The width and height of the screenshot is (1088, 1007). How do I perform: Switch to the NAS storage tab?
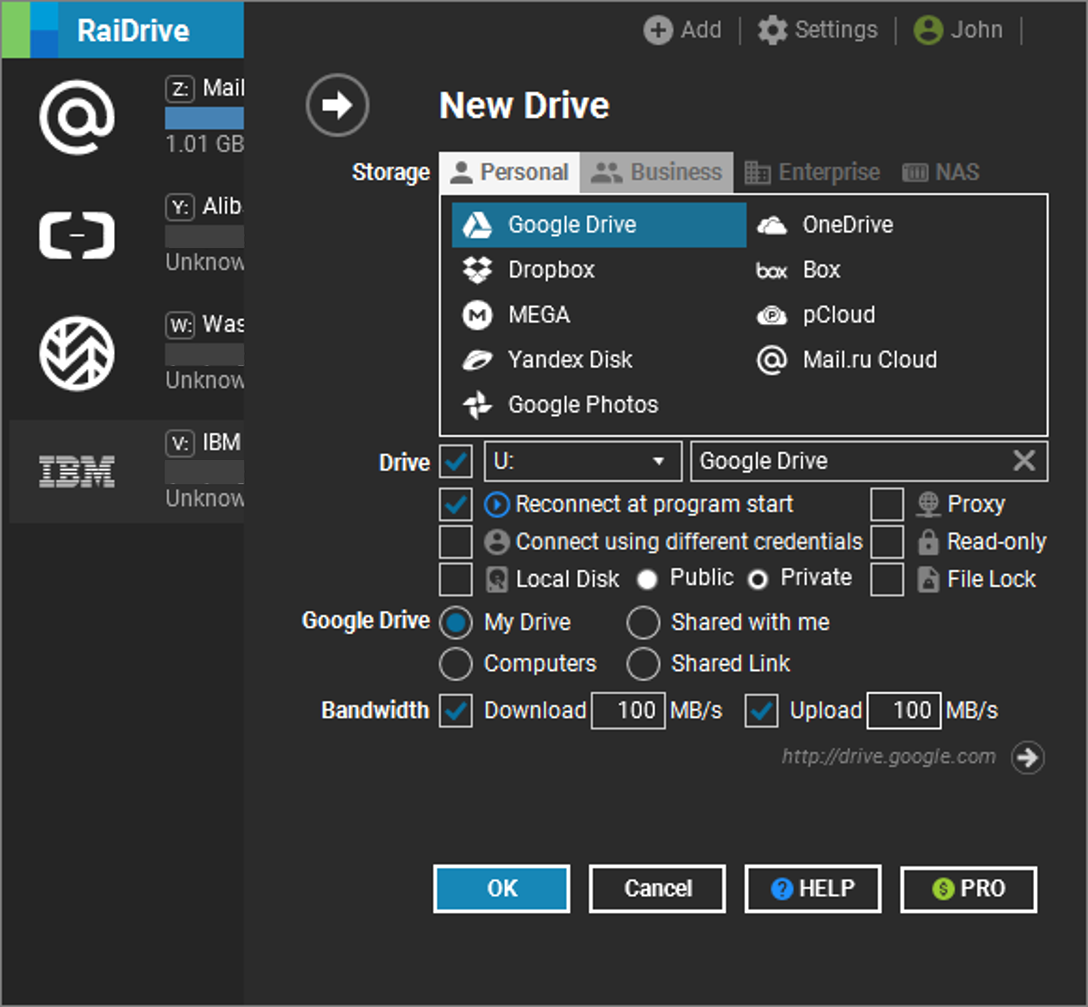click(941, 172)
